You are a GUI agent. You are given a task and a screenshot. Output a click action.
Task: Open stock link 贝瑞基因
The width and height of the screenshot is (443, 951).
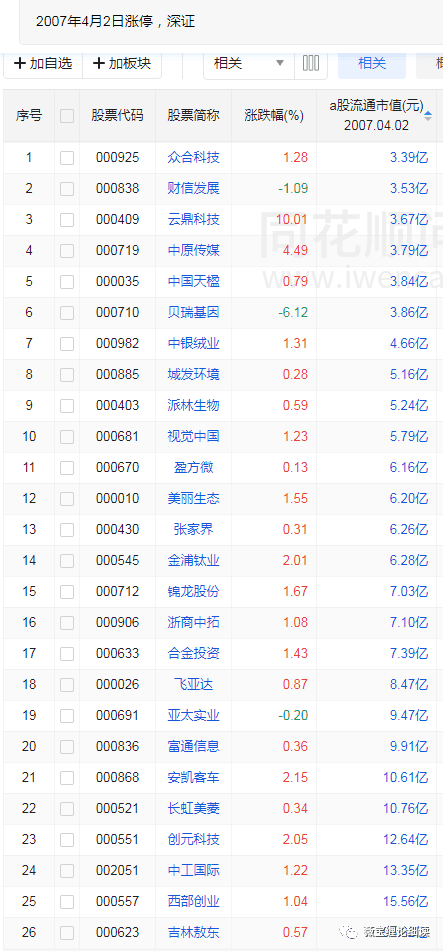194,312
